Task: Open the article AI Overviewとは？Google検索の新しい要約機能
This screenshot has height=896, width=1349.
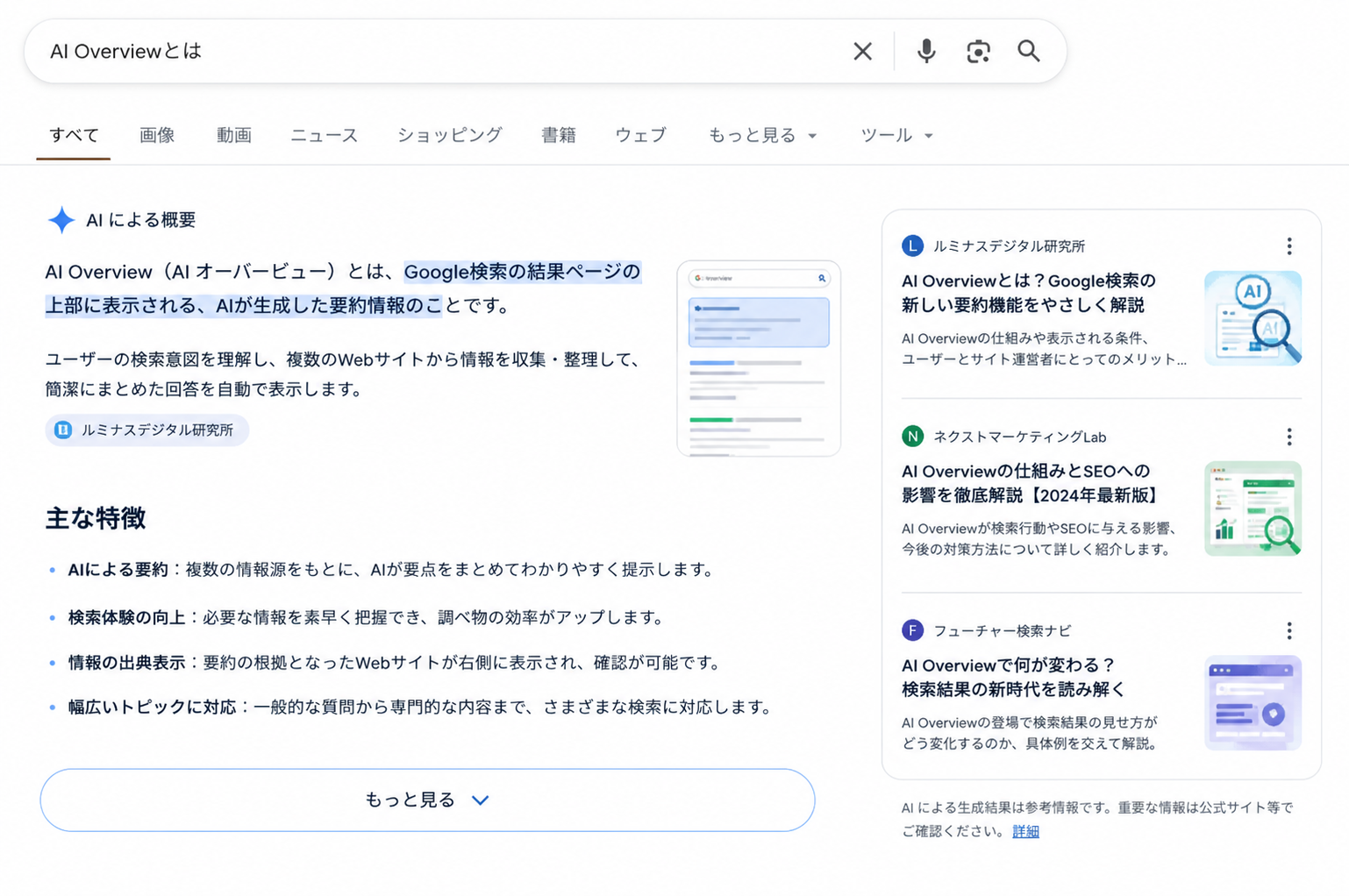Action: pyautogui.click(x=1029, y=293)
